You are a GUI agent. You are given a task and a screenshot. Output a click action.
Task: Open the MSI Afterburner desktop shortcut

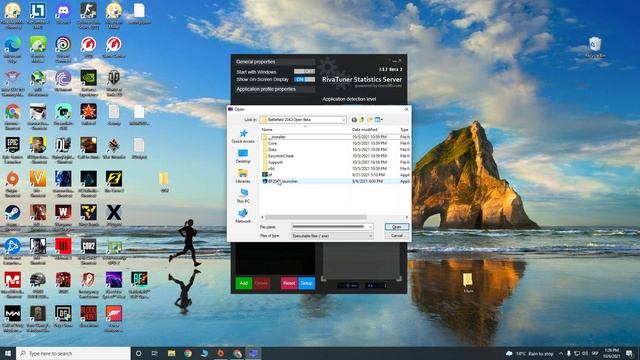pos(38,82)
